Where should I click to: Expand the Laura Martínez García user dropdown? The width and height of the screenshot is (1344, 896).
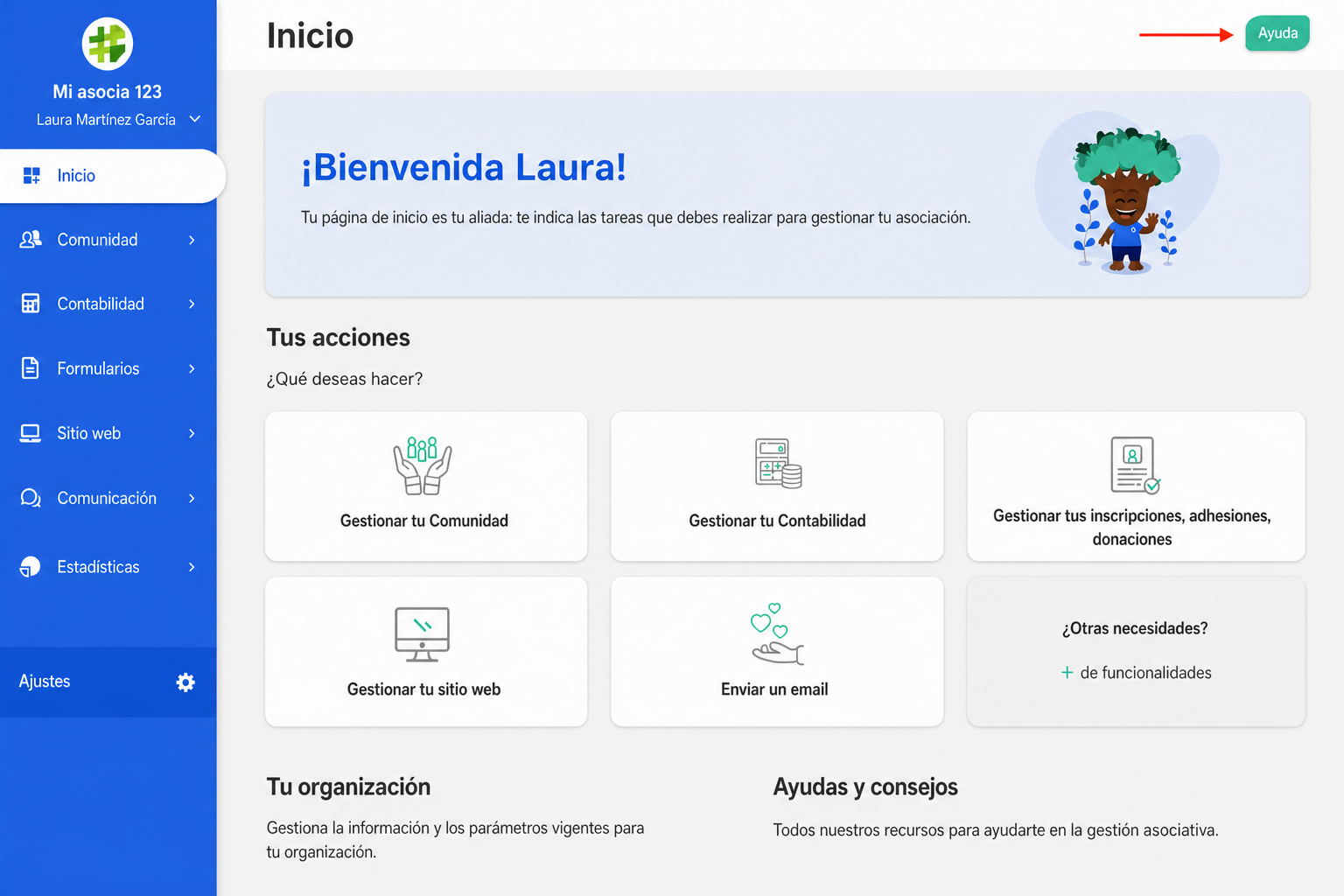[x=195, y=119]
